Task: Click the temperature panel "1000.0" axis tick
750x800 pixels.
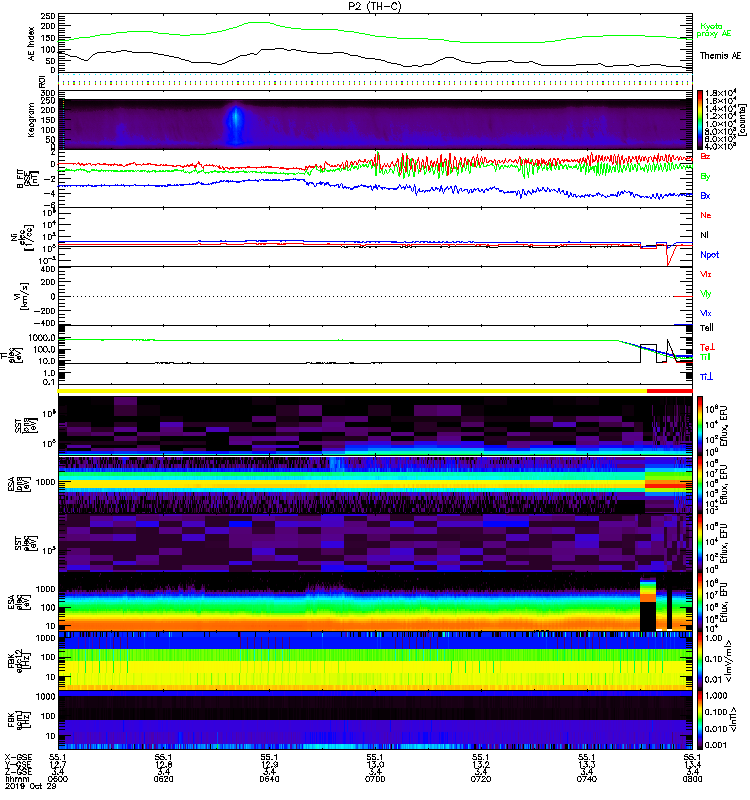Action: pyautogui.click(x=42, y=338)
